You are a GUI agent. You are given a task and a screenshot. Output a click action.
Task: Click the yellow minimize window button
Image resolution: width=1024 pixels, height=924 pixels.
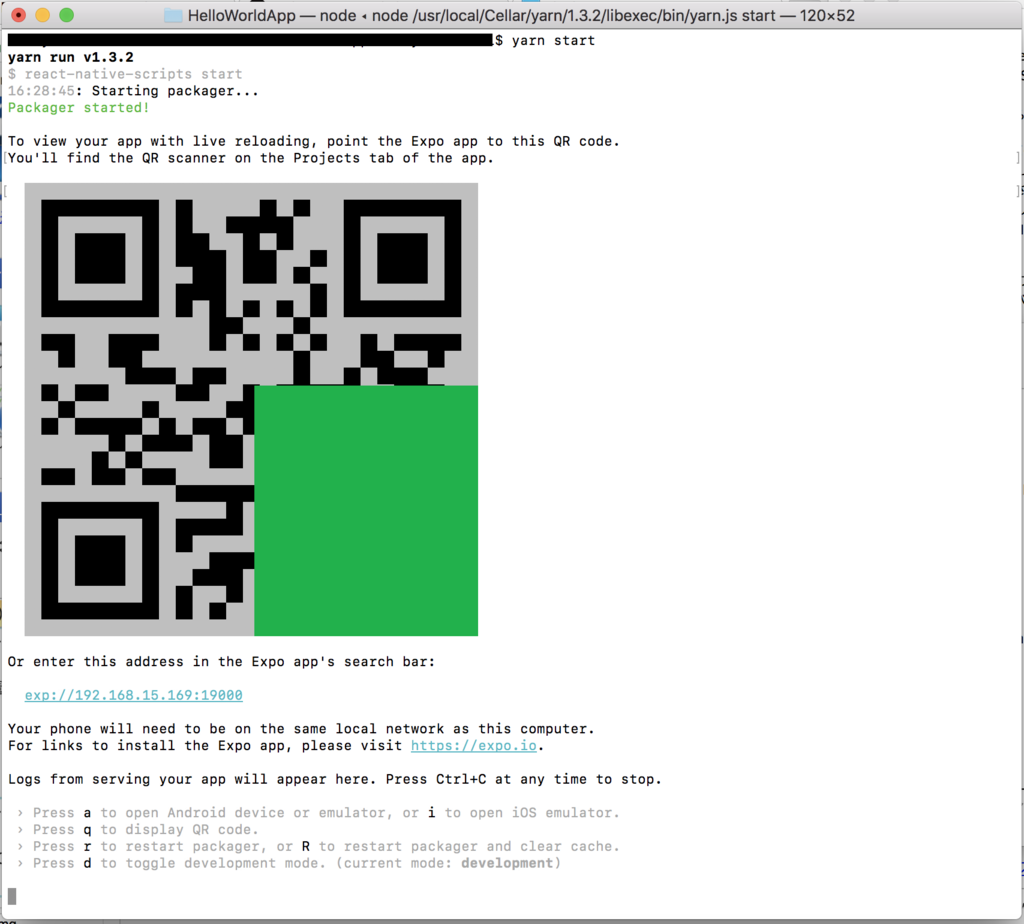click(42, 15)
